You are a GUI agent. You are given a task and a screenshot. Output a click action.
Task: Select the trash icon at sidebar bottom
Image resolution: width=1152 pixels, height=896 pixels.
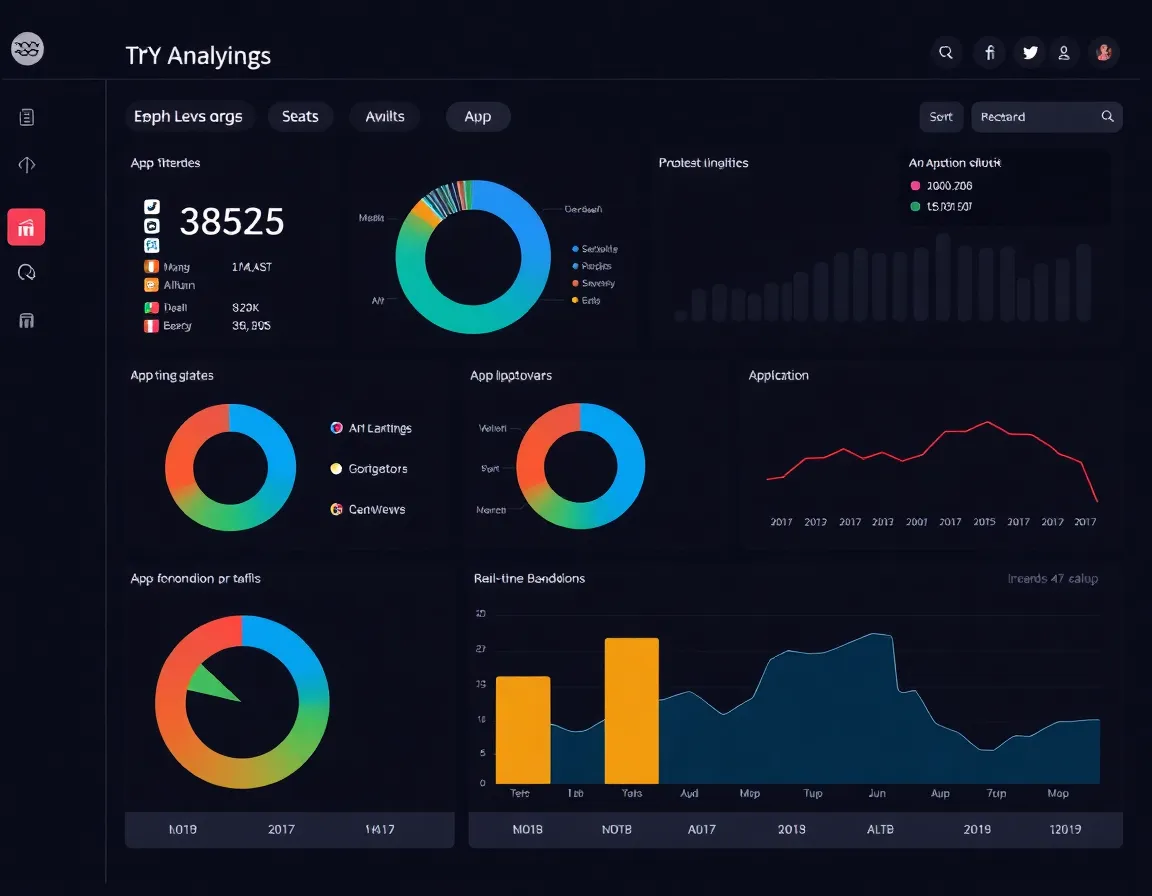26,319
